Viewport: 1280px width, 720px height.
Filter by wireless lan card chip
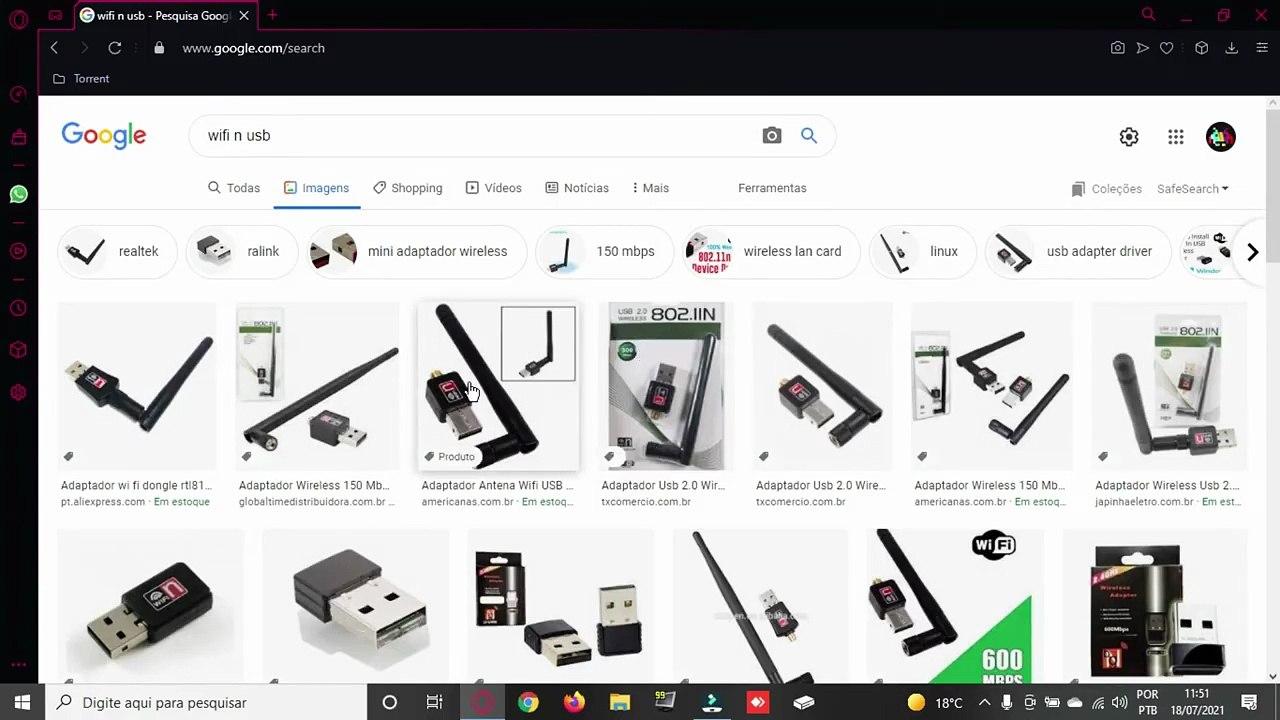(770, 251)
